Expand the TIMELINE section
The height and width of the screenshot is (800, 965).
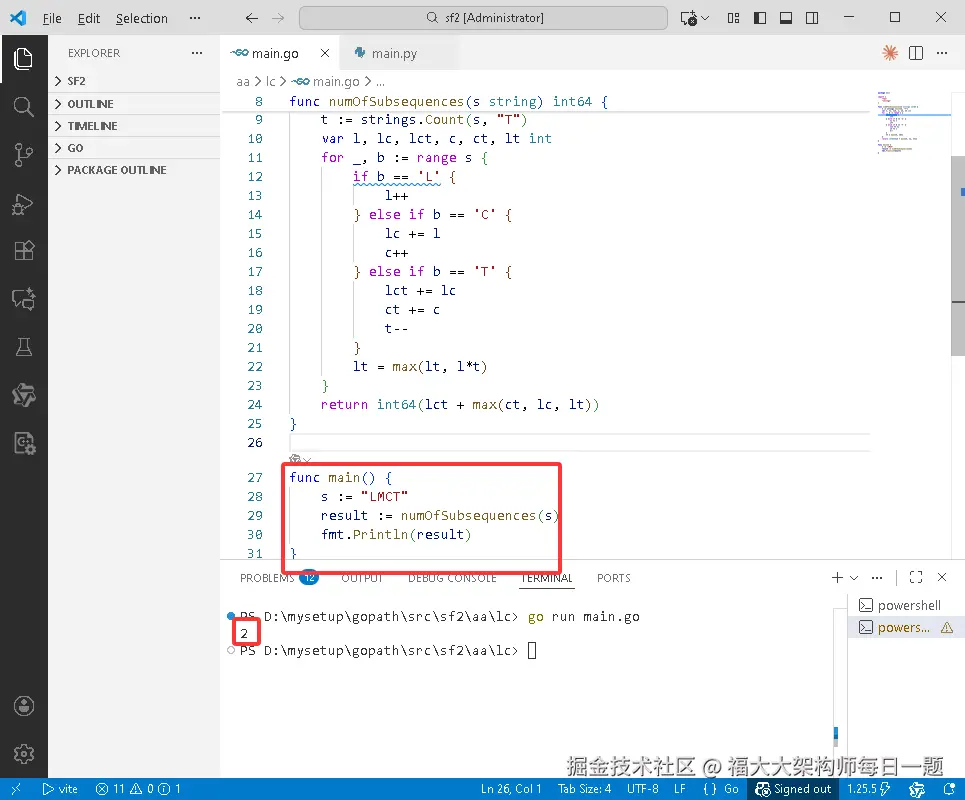coord(134,126)
